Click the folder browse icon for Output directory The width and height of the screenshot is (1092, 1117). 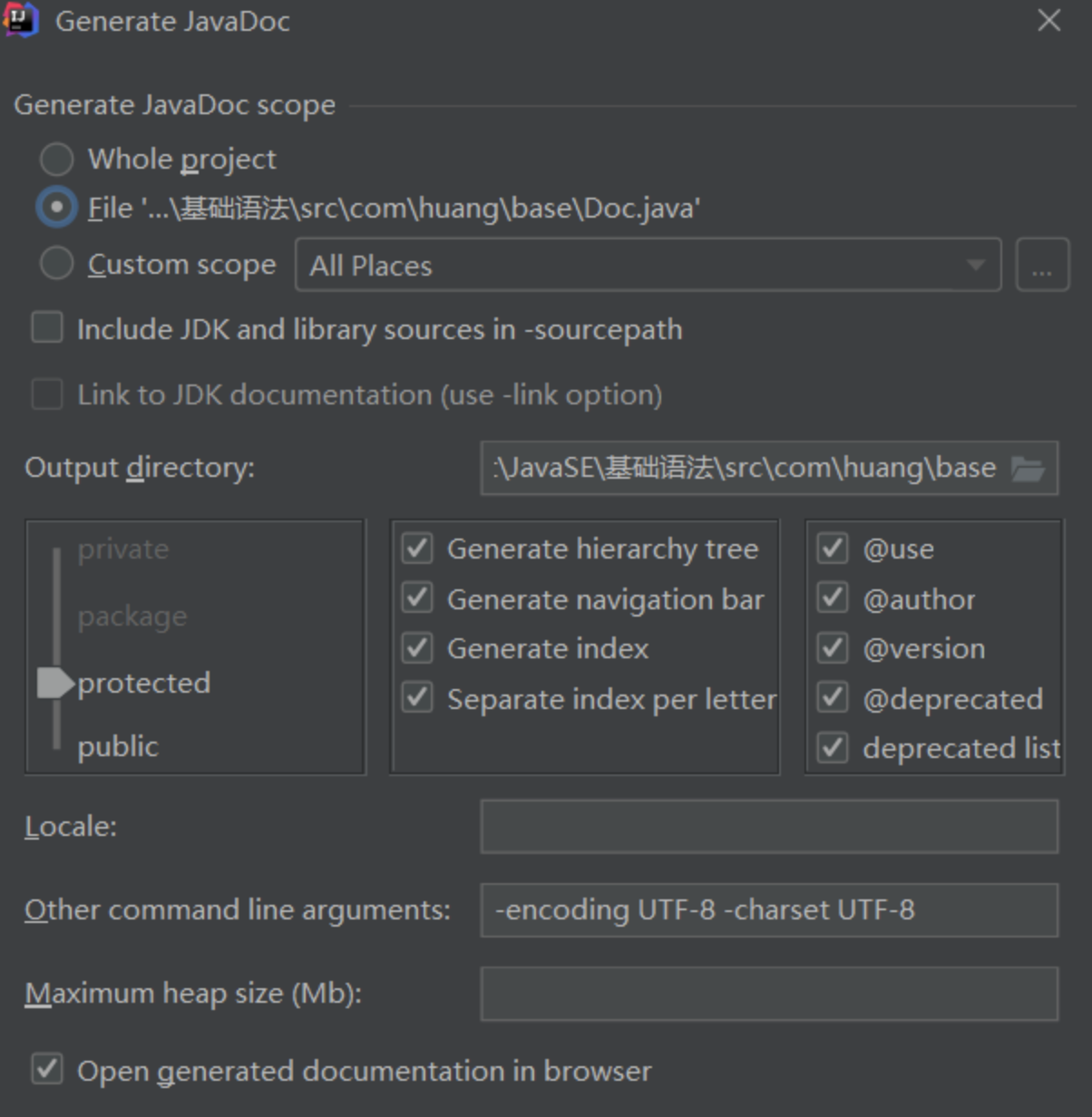[x=1028, y=469]
